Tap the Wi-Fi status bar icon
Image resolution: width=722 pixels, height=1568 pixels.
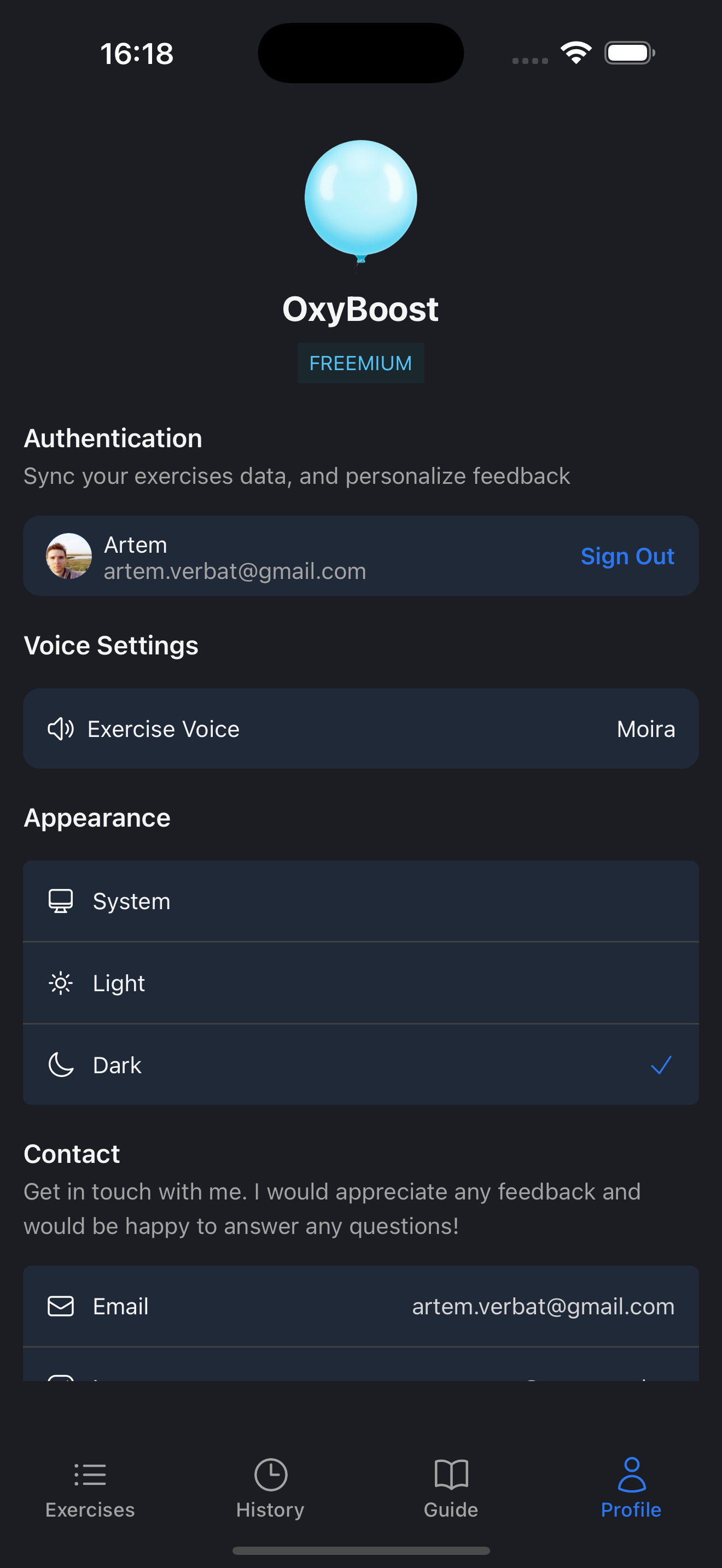click(x=576, y=53)
